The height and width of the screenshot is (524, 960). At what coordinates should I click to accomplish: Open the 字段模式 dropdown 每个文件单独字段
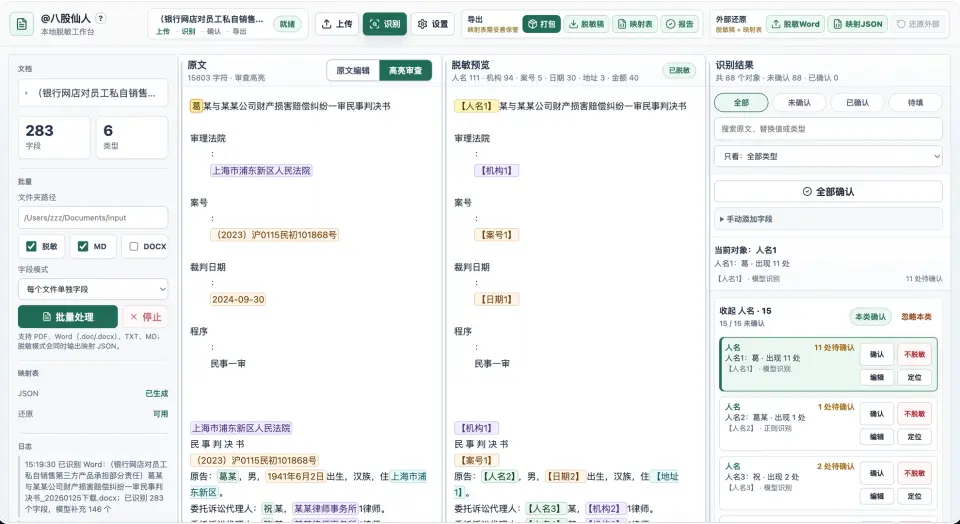(93, 289)
